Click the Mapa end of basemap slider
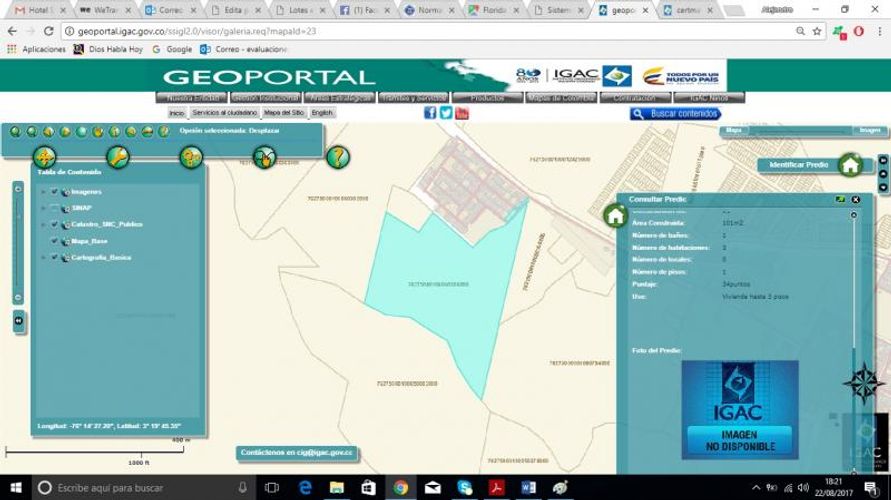Screen dimensions: 891x500 (x=733, y=131)
